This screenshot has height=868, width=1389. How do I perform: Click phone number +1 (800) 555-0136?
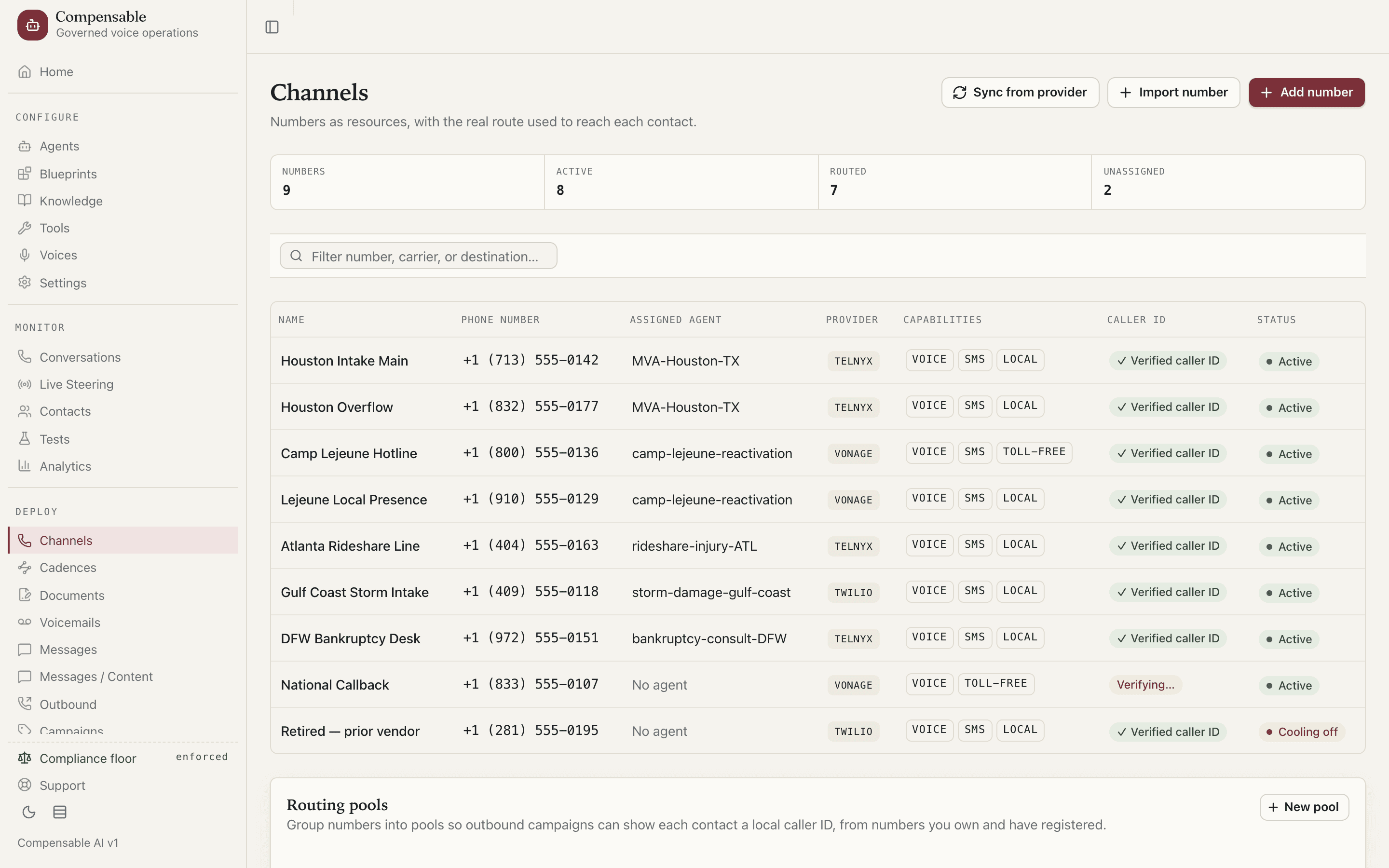pyautogui.click(x=531, y=453)
